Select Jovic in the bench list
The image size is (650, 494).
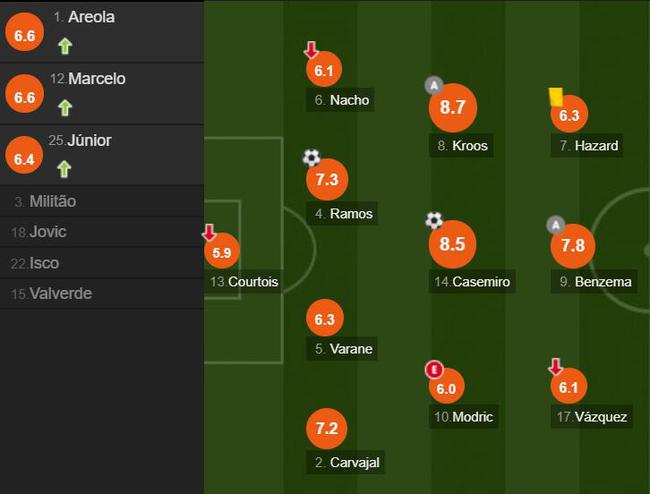click(x=102, y=232)
